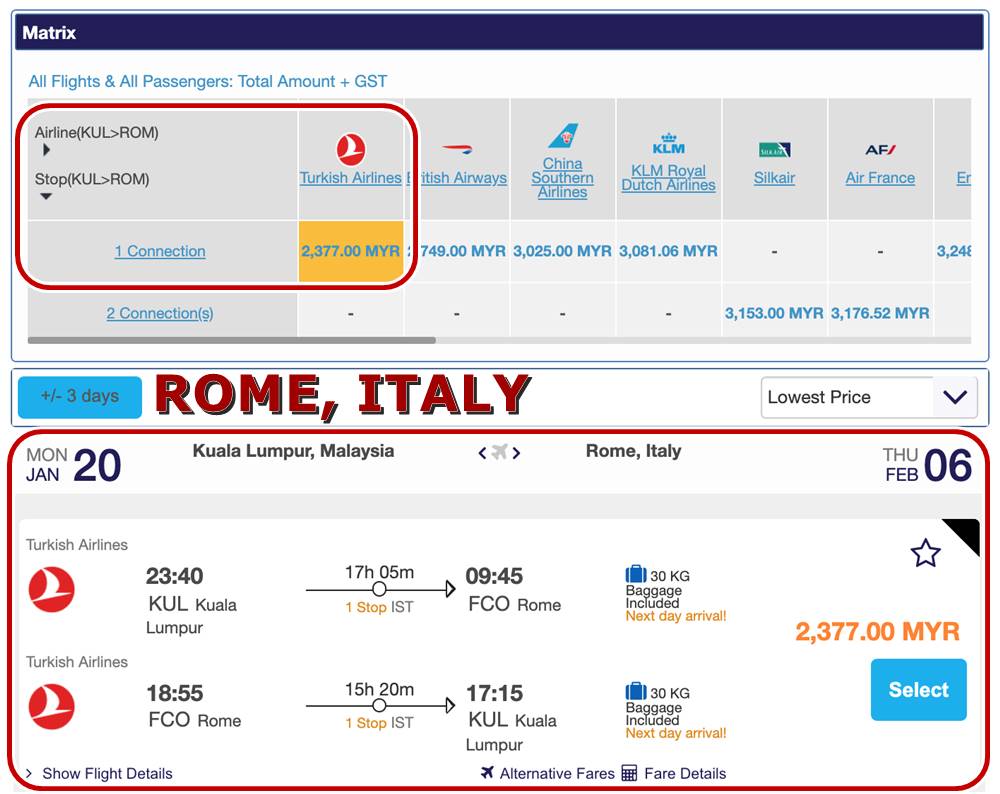Click the Turkish Airlines logo in Matrix header
The image size is (1000, 794).
pyautogui.click(x=351, y=149)
